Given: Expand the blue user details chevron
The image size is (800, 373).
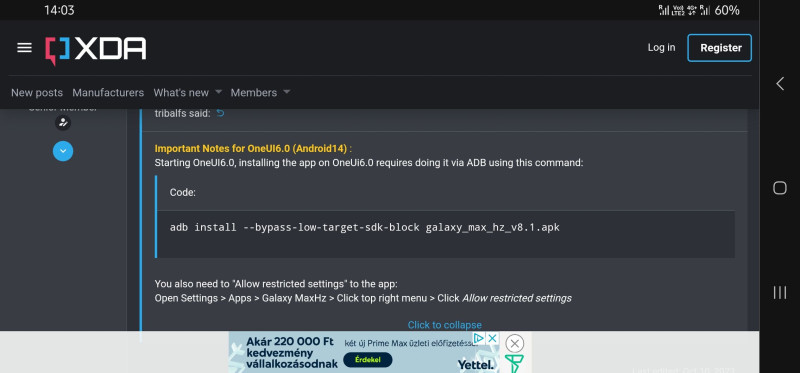Looking at the screenshot, I should [63, 151].
